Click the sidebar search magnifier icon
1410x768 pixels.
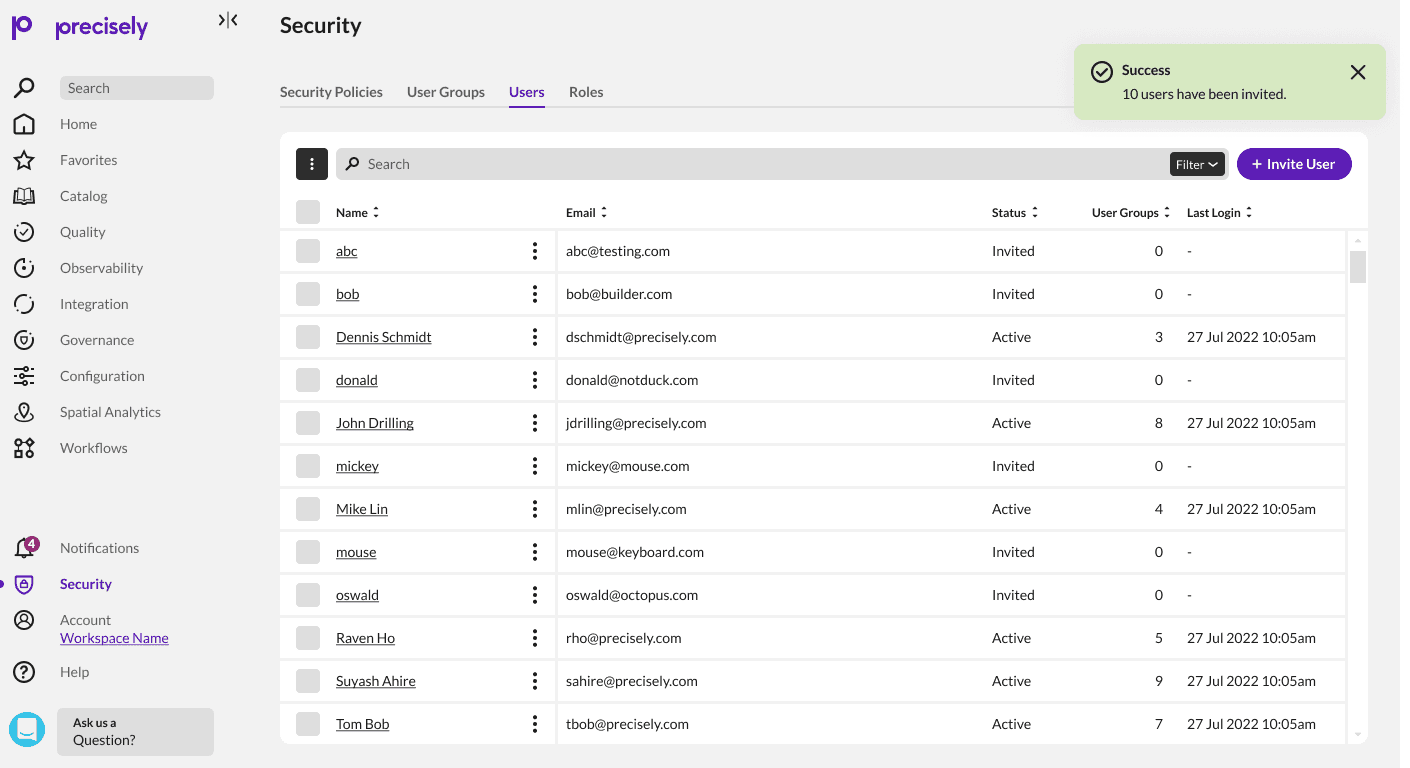tap(24, 88)
